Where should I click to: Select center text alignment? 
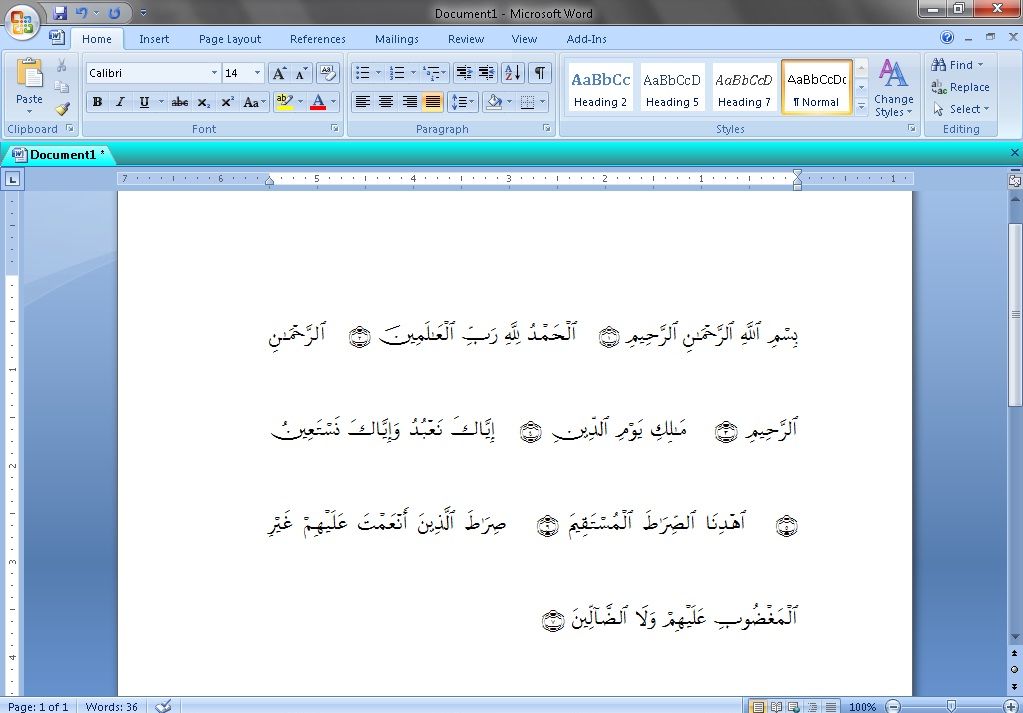387,101
